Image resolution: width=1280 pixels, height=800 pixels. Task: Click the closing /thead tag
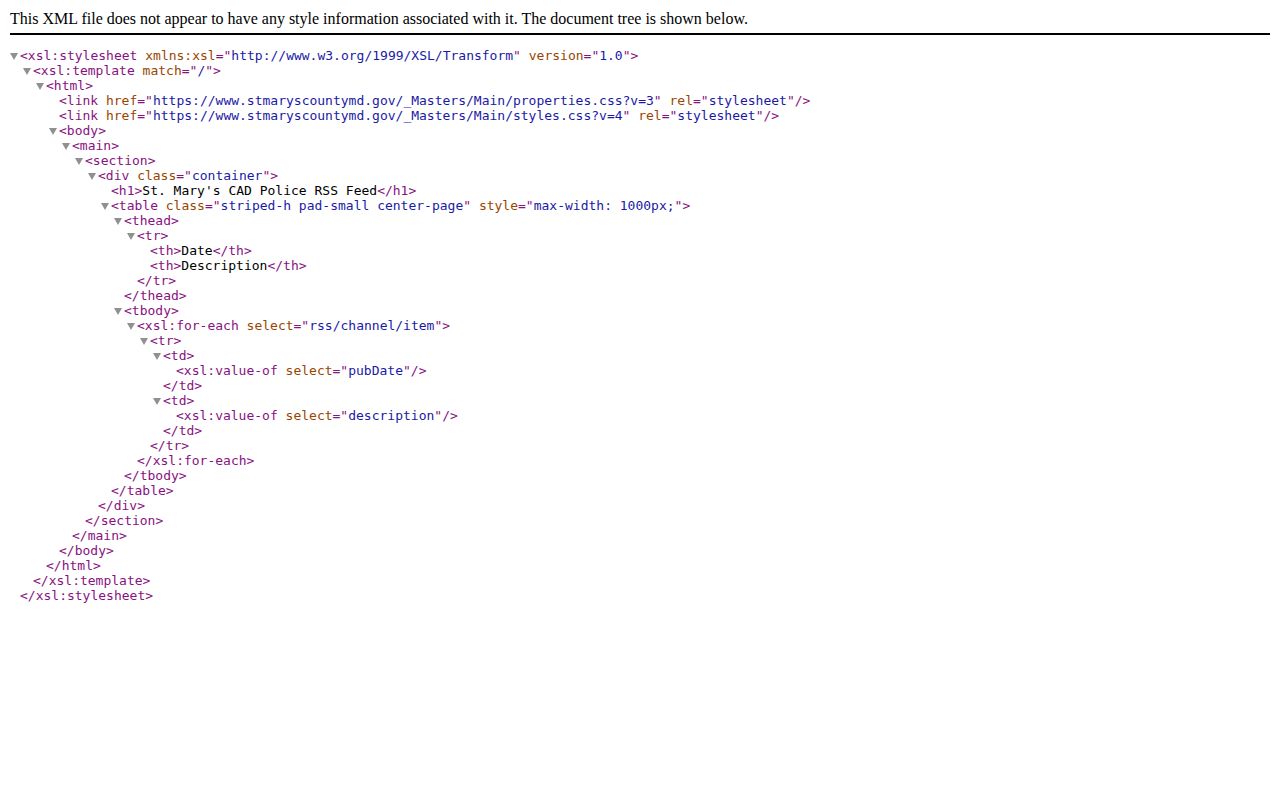[155, 296]
